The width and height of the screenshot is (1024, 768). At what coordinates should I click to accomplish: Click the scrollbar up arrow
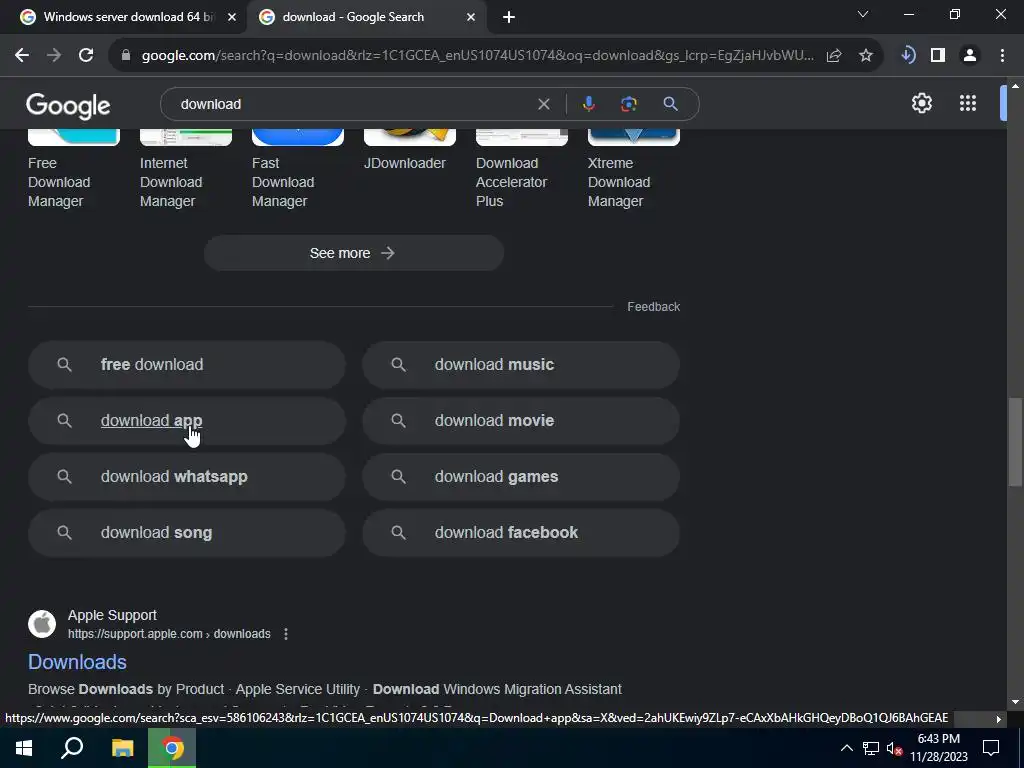[x=1015, y=85]
